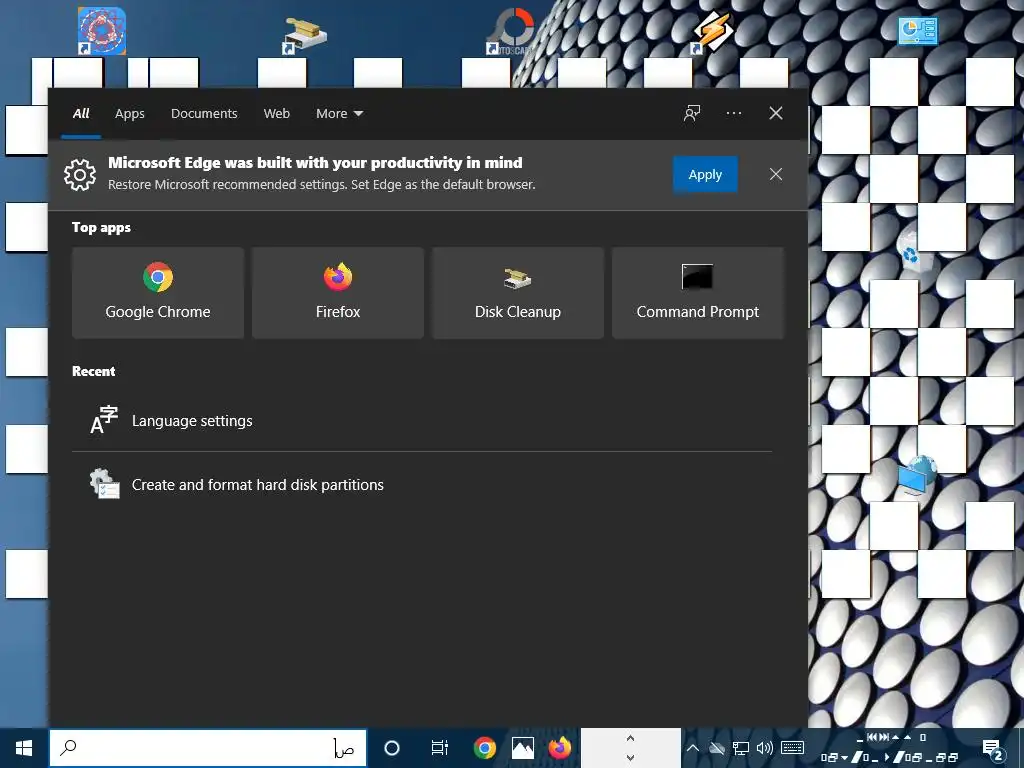Screen dimensions: 1024x768
Task: Open Create and format hard disk partitions
Action: (422, 485)
